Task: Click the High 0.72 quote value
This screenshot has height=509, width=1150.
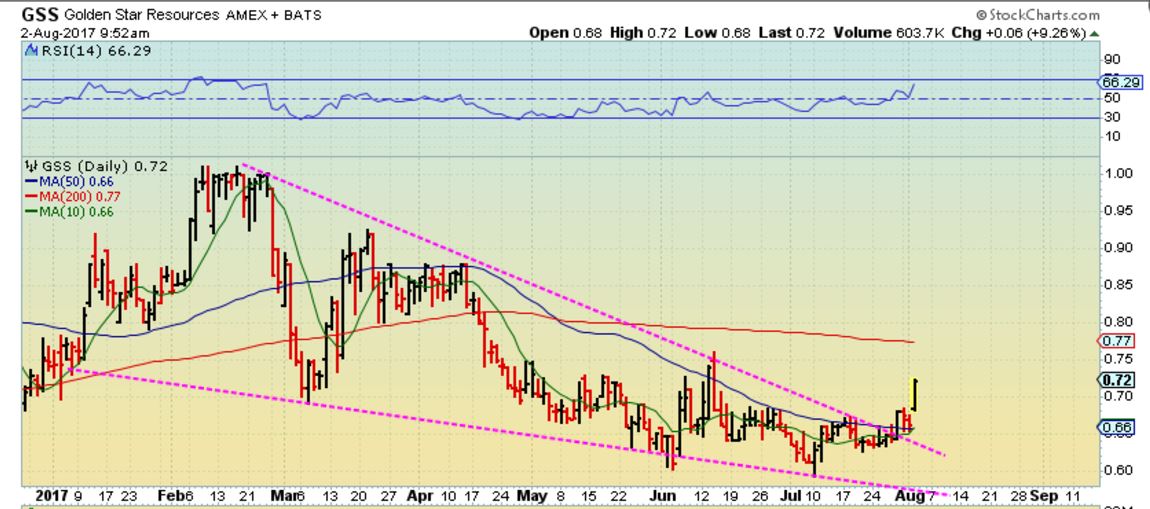Action: pos(644,33)
